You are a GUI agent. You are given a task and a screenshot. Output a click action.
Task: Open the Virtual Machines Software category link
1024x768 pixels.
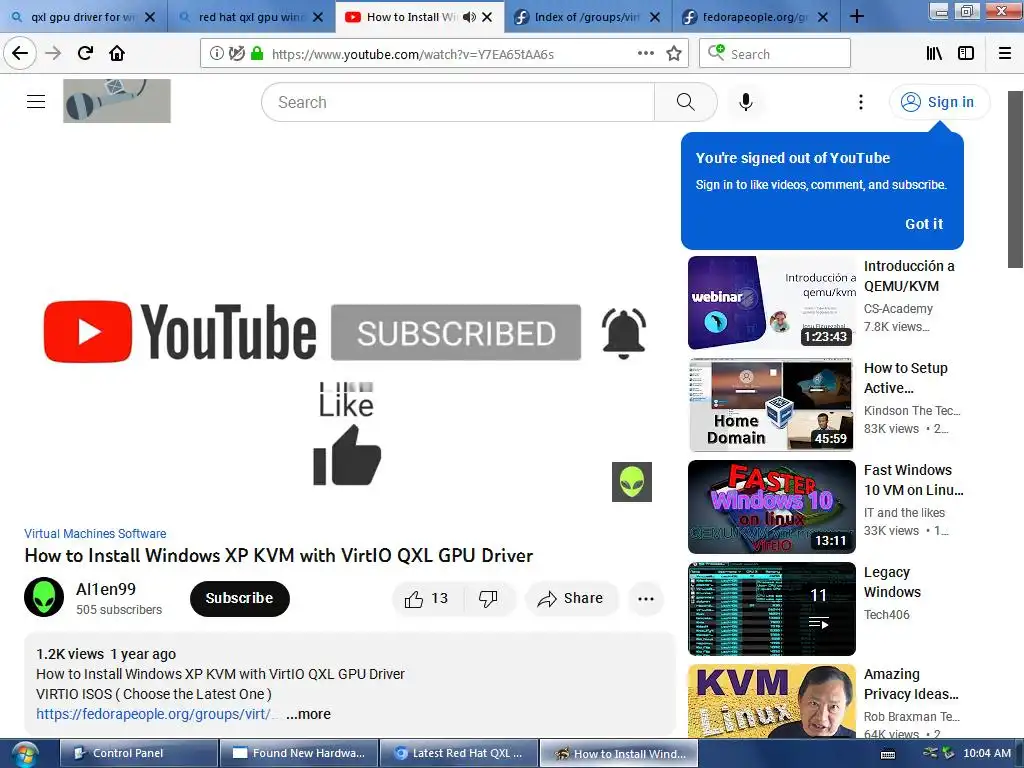pyautogui.click(x=95, y=534)
